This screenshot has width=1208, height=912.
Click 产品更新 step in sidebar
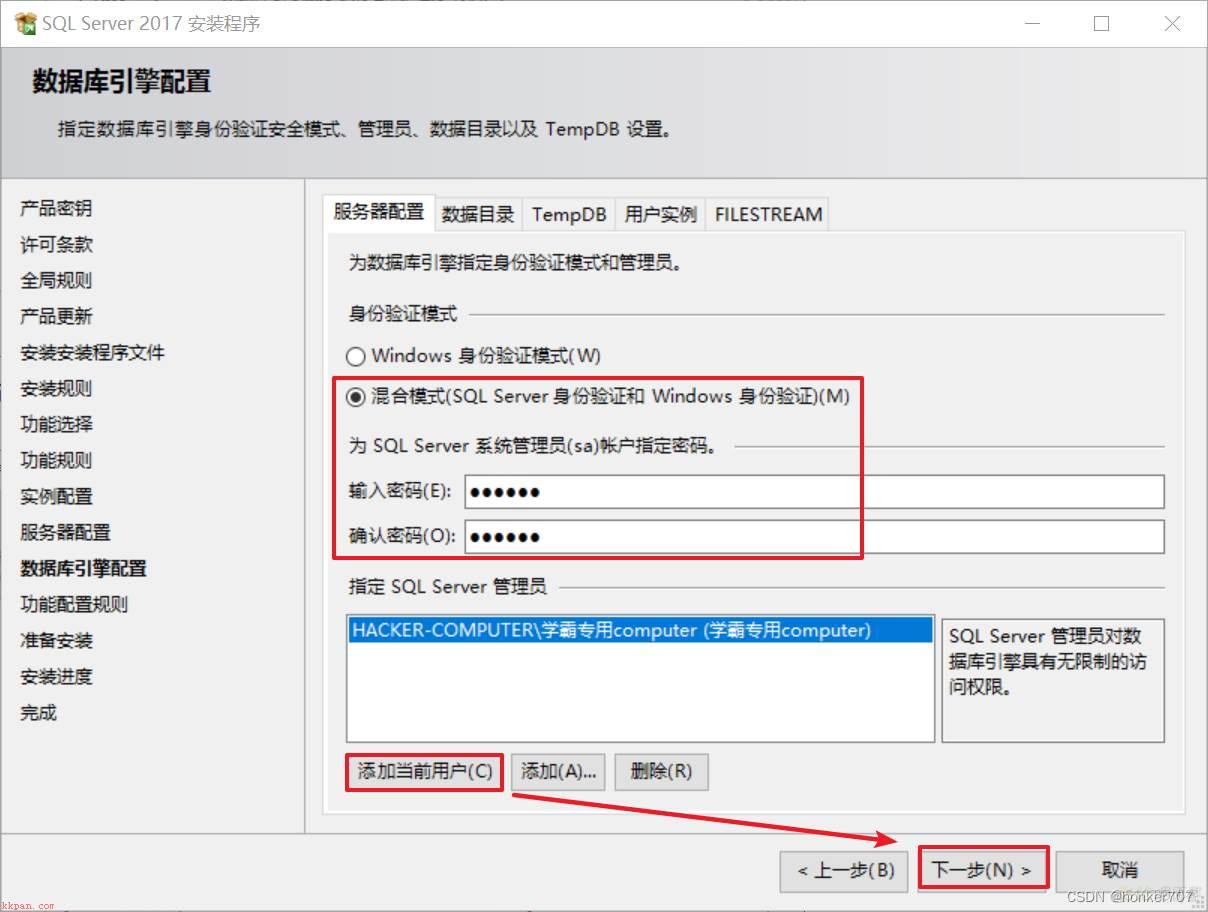pos(56,316)
